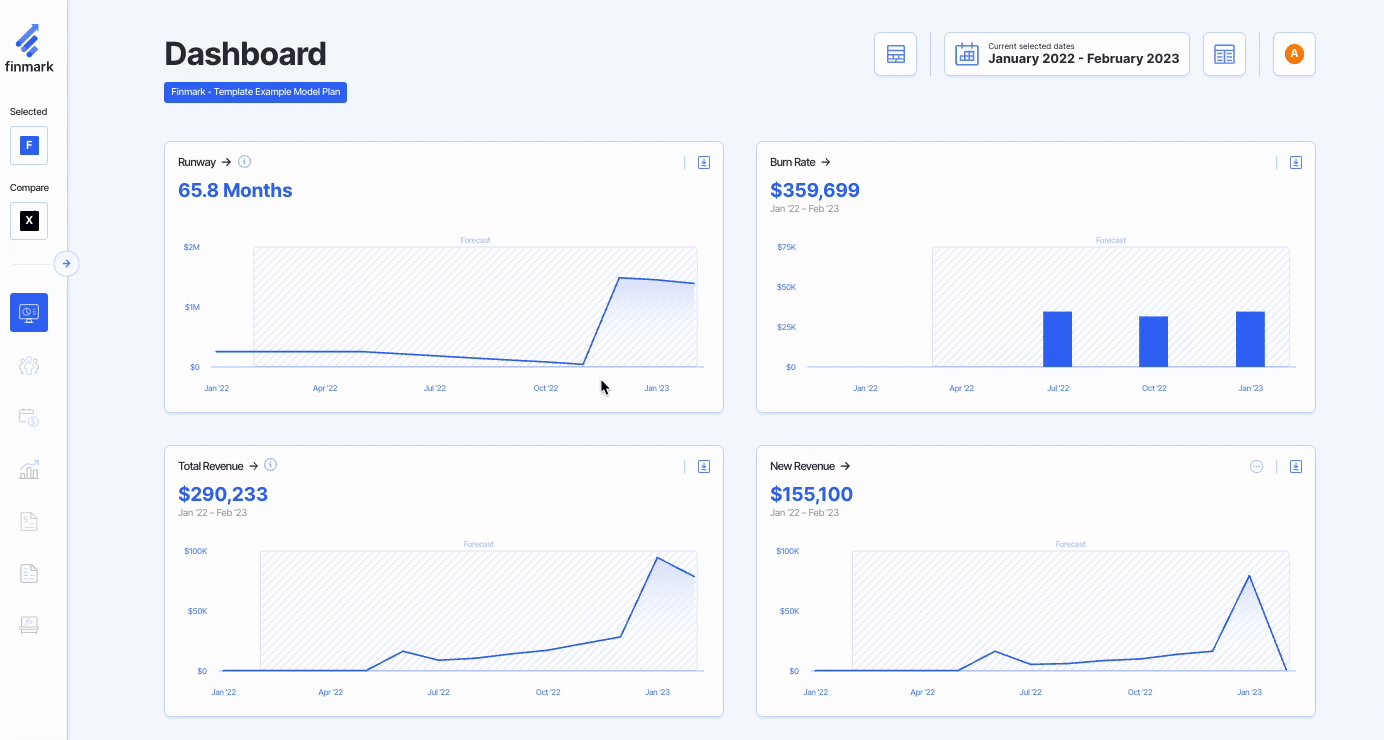
Task: Open the date range picker January 2022 - February 2023
Action: point(1067,54)
